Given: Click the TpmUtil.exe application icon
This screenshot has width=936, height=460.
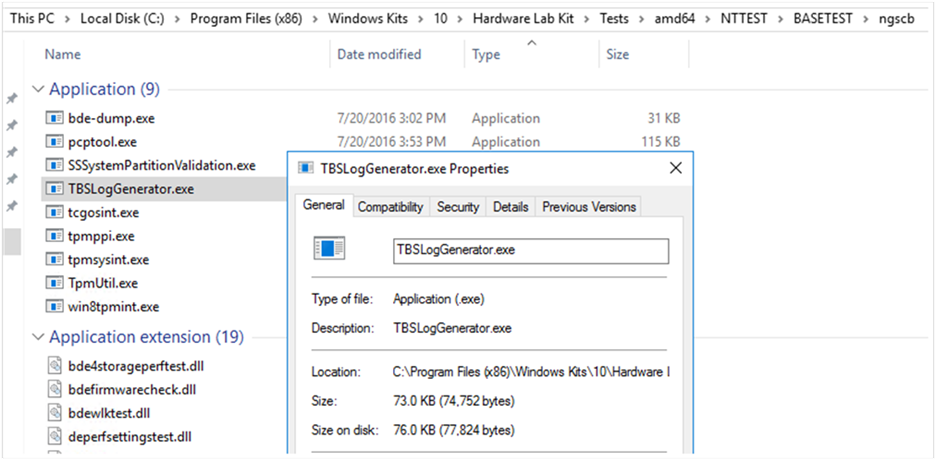Looking at the screenshot, I should coord(54,283).
